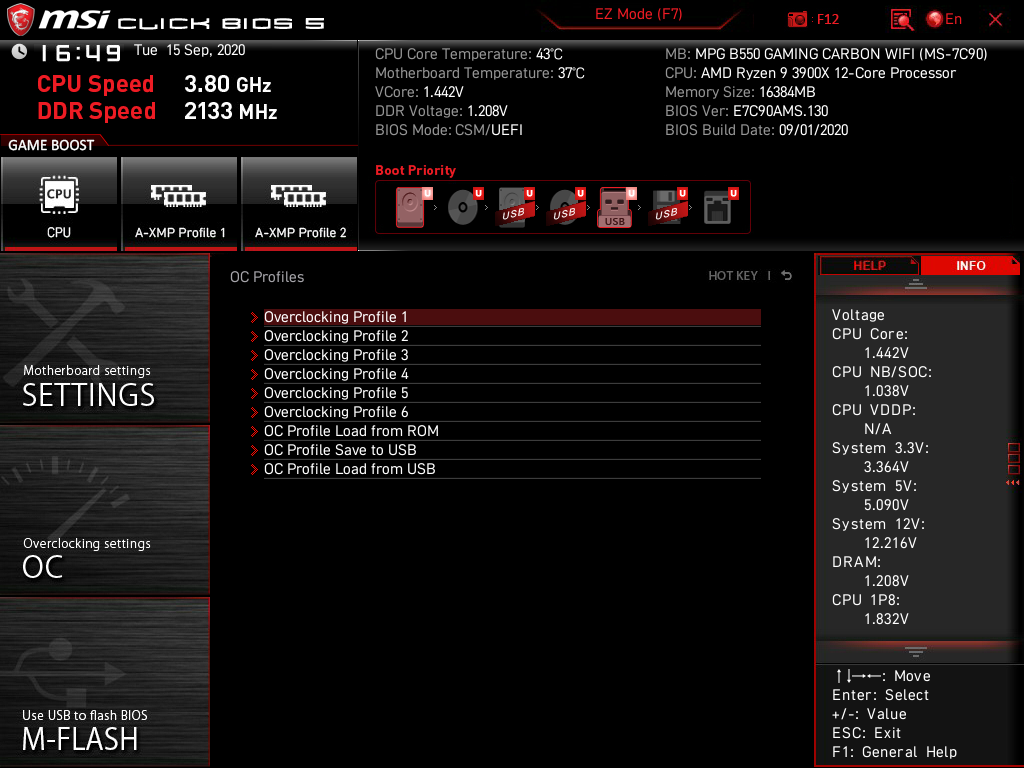Open the OC overclocking settings panel
Screen dimensions: 1024x768
[104, 511]
